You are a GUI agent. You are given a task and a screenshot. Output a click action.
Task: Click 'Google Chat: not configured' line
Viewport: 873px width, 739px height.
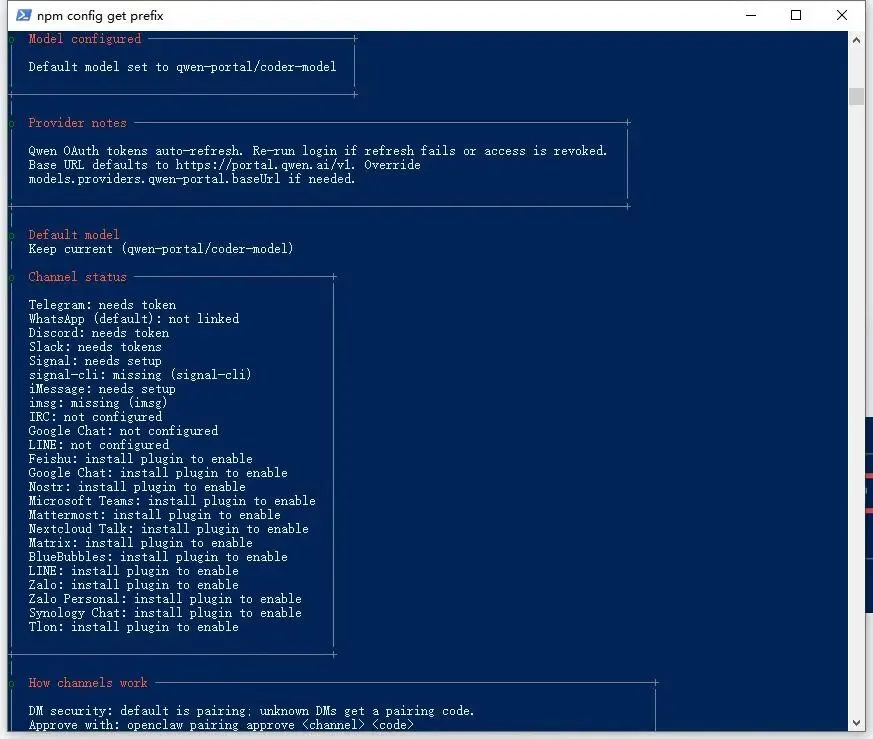click(x=123, y=430)
